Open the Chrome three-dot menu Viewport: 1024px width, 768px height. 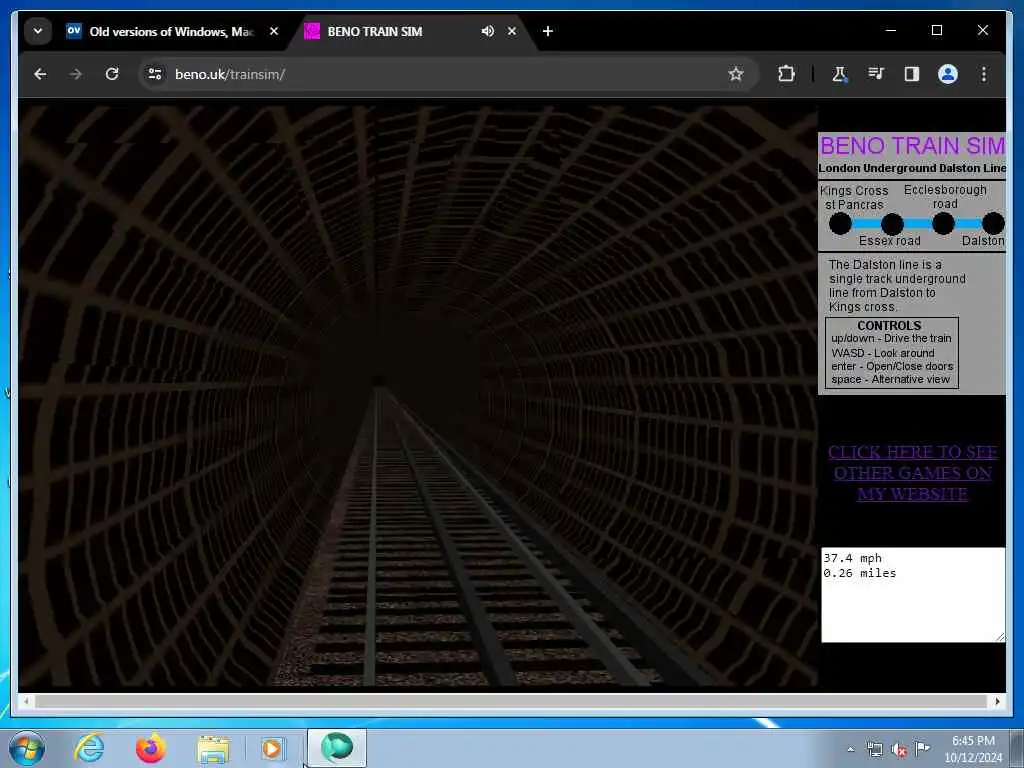point(984,74)
